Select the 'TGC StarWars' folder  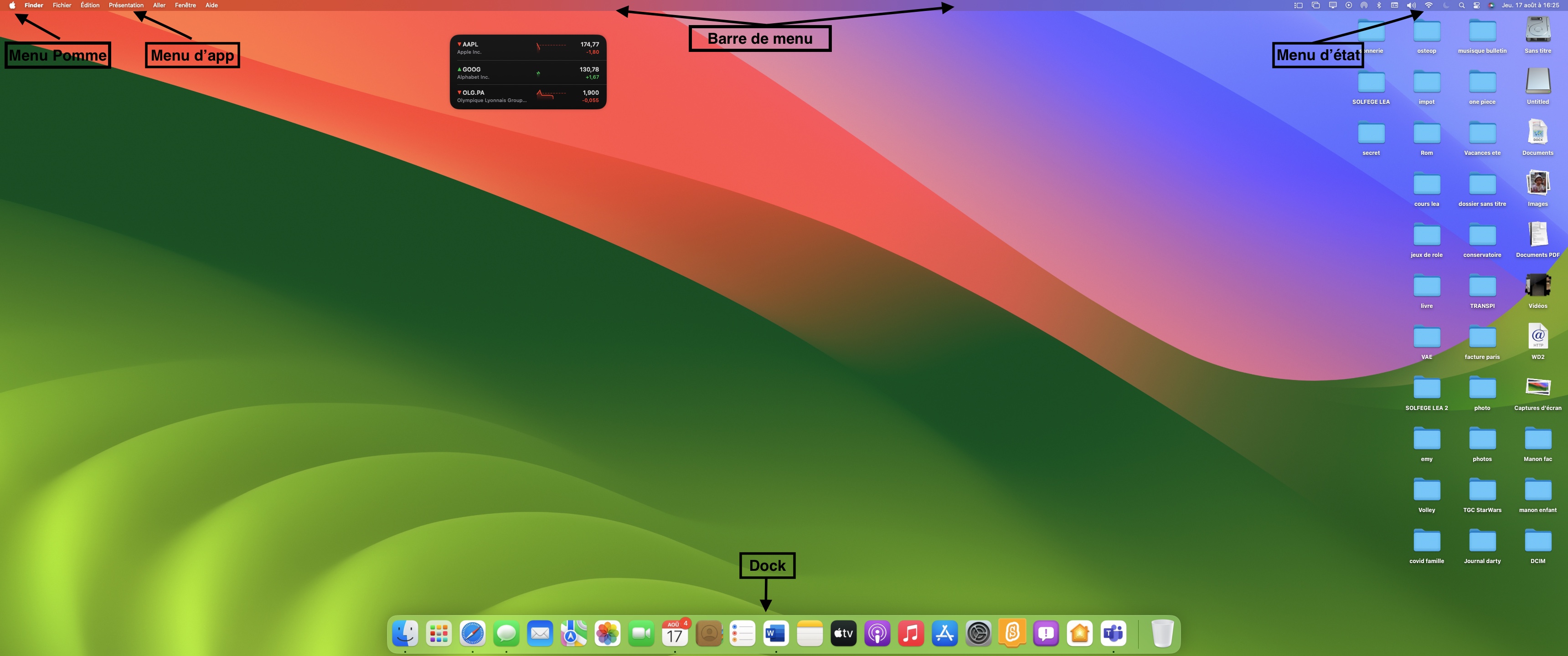pos(1482,494)
